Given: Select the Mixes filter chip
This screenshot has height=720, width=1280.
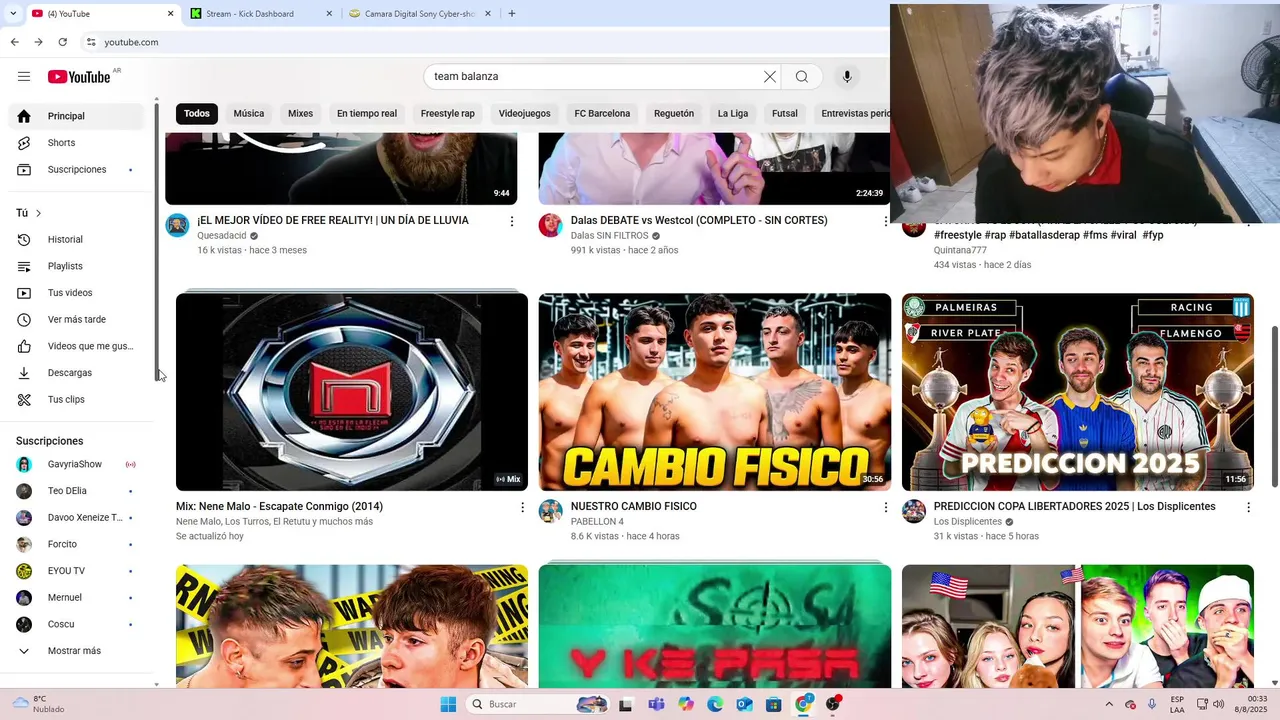Looking at the screenshot, I should click(x=300, y=114).
